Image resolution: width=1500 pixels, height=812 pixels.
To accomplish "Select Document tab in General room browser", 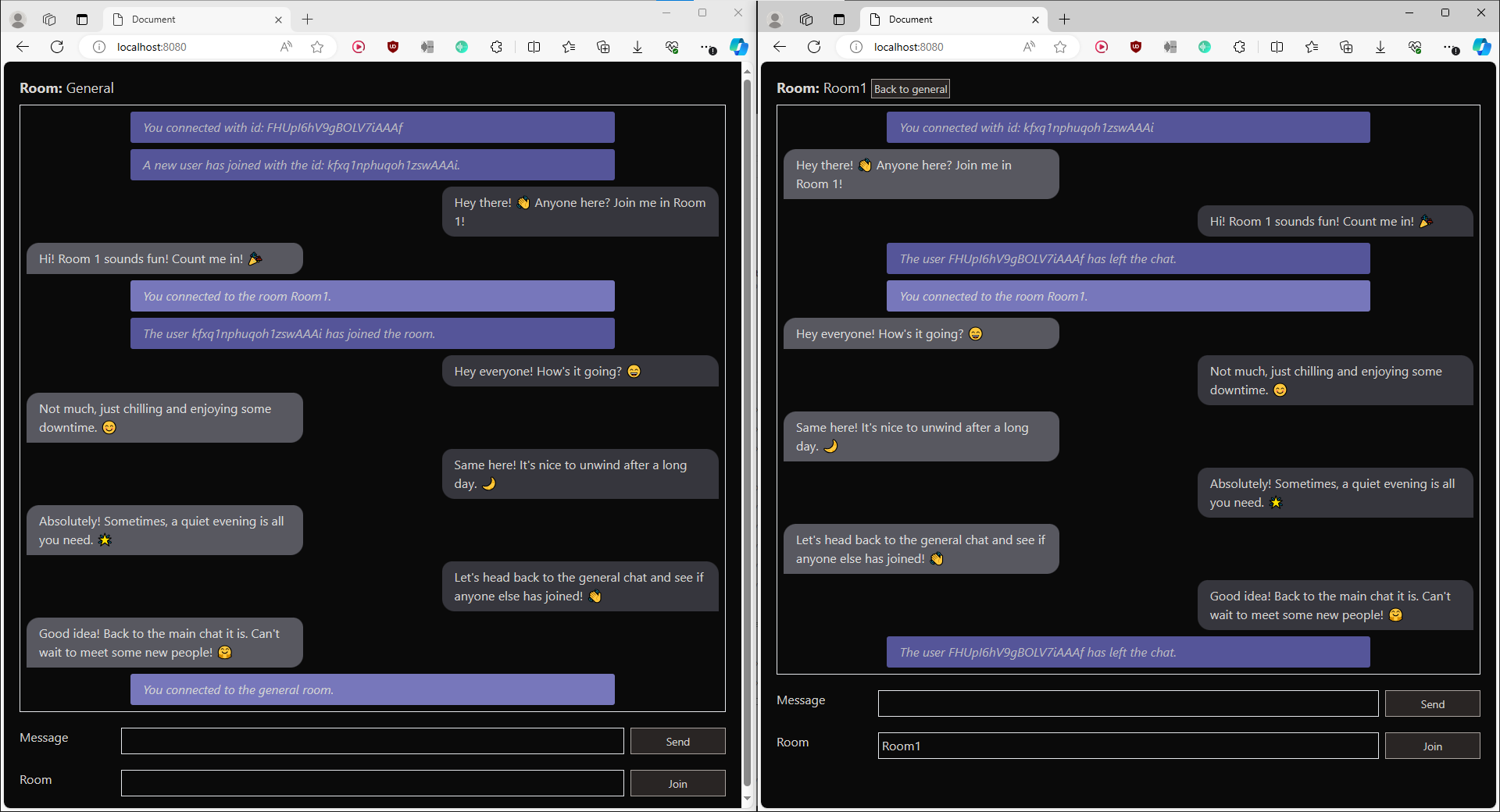I will pyautogui.click(x=197, y=20).
